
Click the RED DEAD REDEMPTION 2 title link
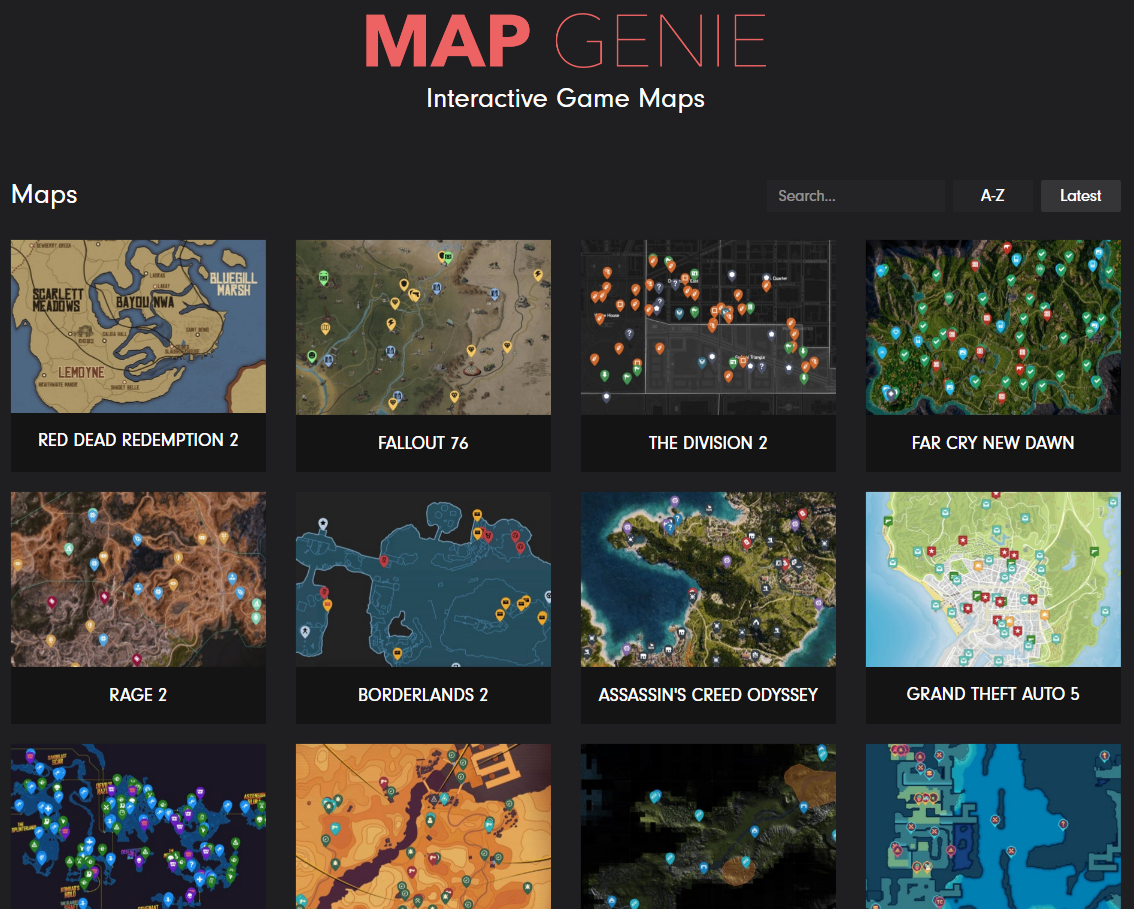pyautogui.click(x=138, y=440)
